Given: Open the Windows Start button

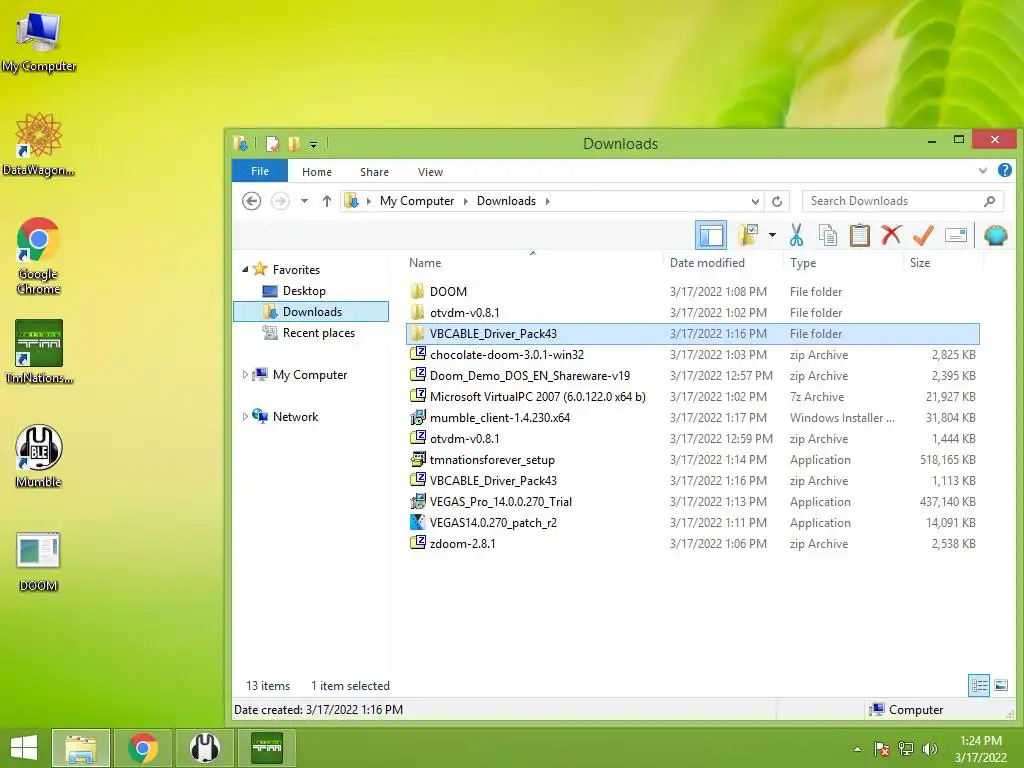Looking at the screenshot, I should click(x=24, y=748).
